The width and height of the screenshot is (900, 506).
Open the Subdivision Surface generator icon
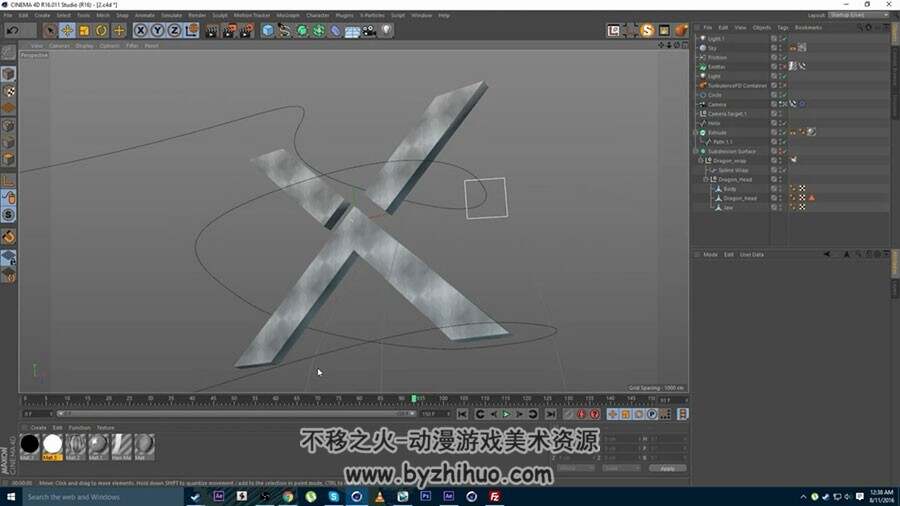(301, 30)
